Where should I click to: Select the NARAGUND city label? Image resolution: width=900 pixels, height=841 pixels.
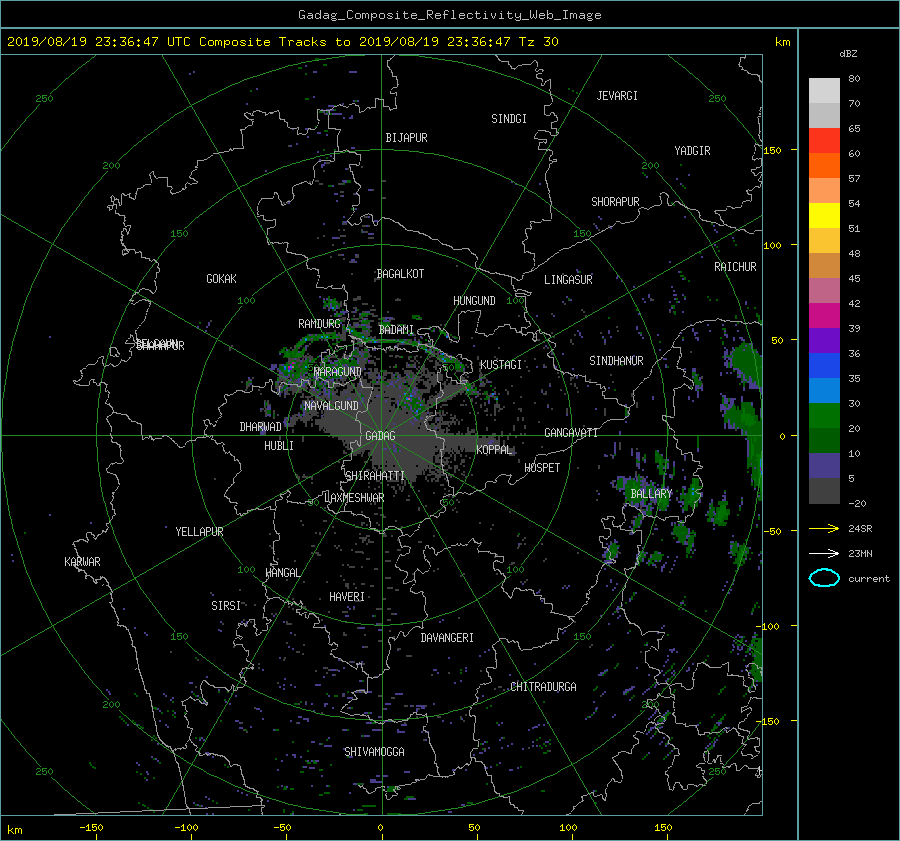338,371
